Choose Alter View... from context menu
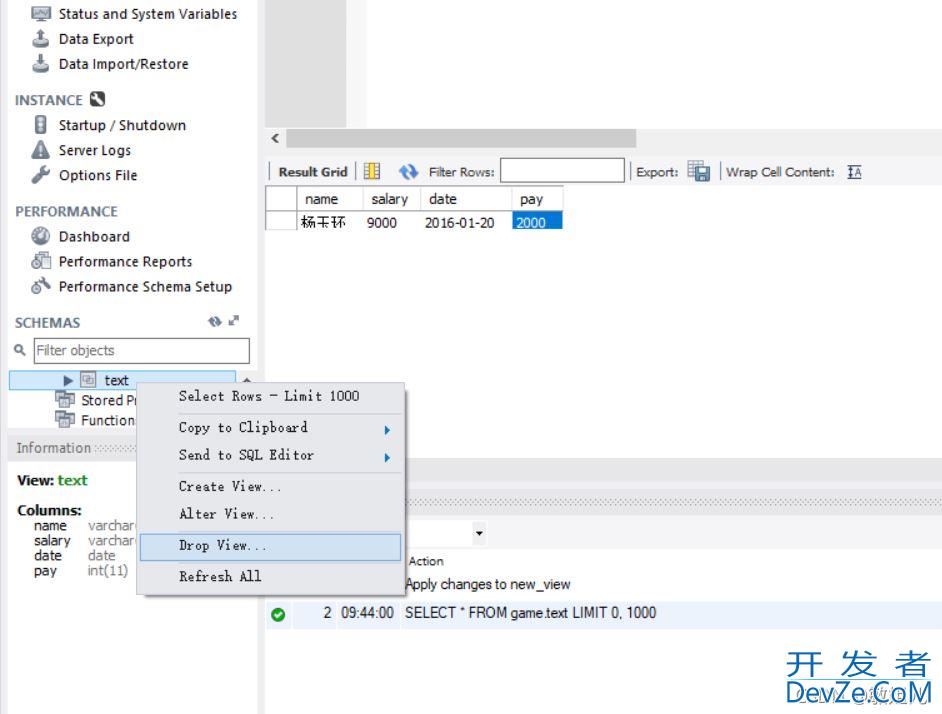 tap(271, 514)
